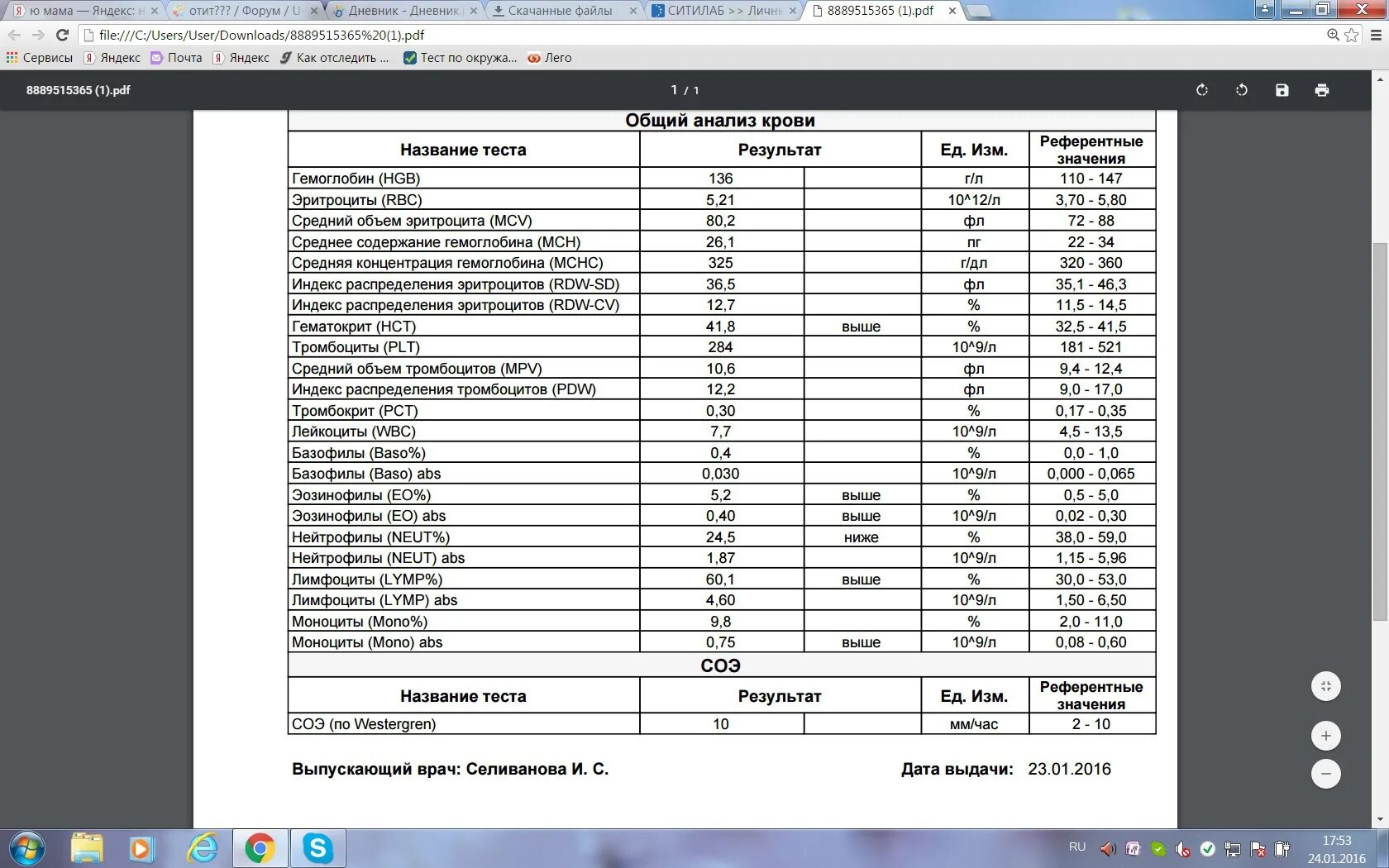The width and height of the screenshot is (1389, 868).
Task: Click the scrollbar down arrow
Action: click(x=1380, y=821)
